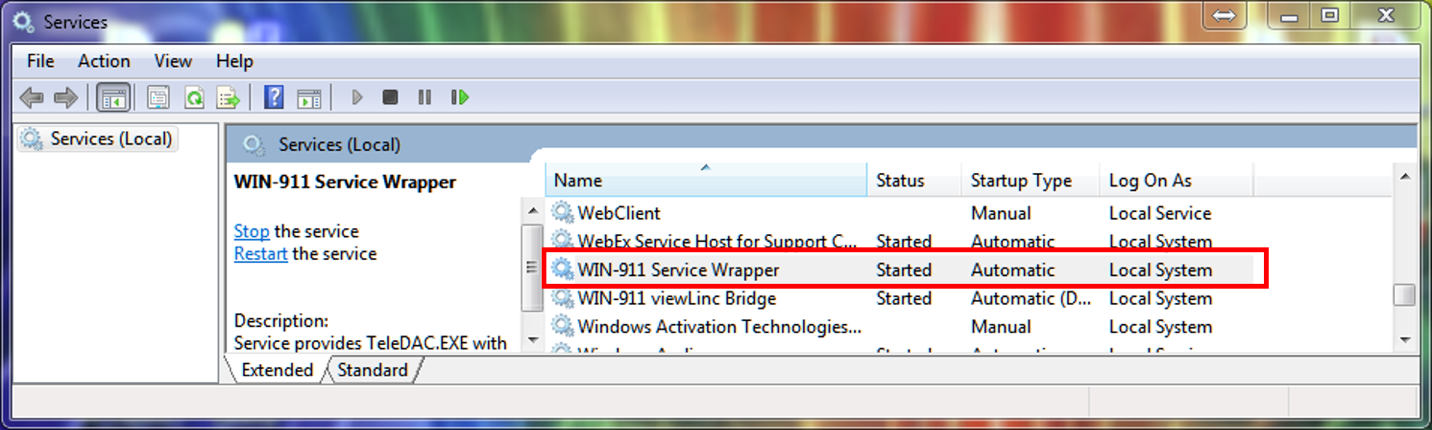The height and width of the screenshot is (430, 1432).
Task: Click the Export List toolbar icon
Action: pyautogui.click(x=229, y=97)
